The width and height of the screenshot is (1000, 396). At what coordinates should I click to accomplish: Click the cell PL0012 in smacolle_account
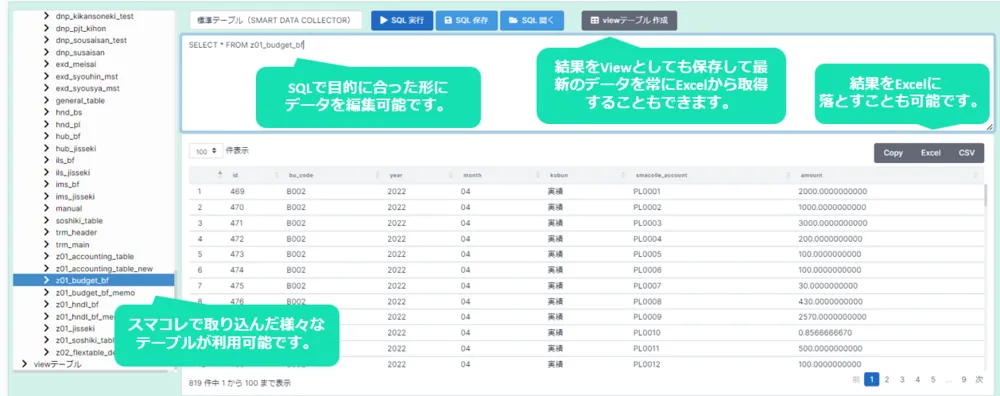click(x=647, y=364)
